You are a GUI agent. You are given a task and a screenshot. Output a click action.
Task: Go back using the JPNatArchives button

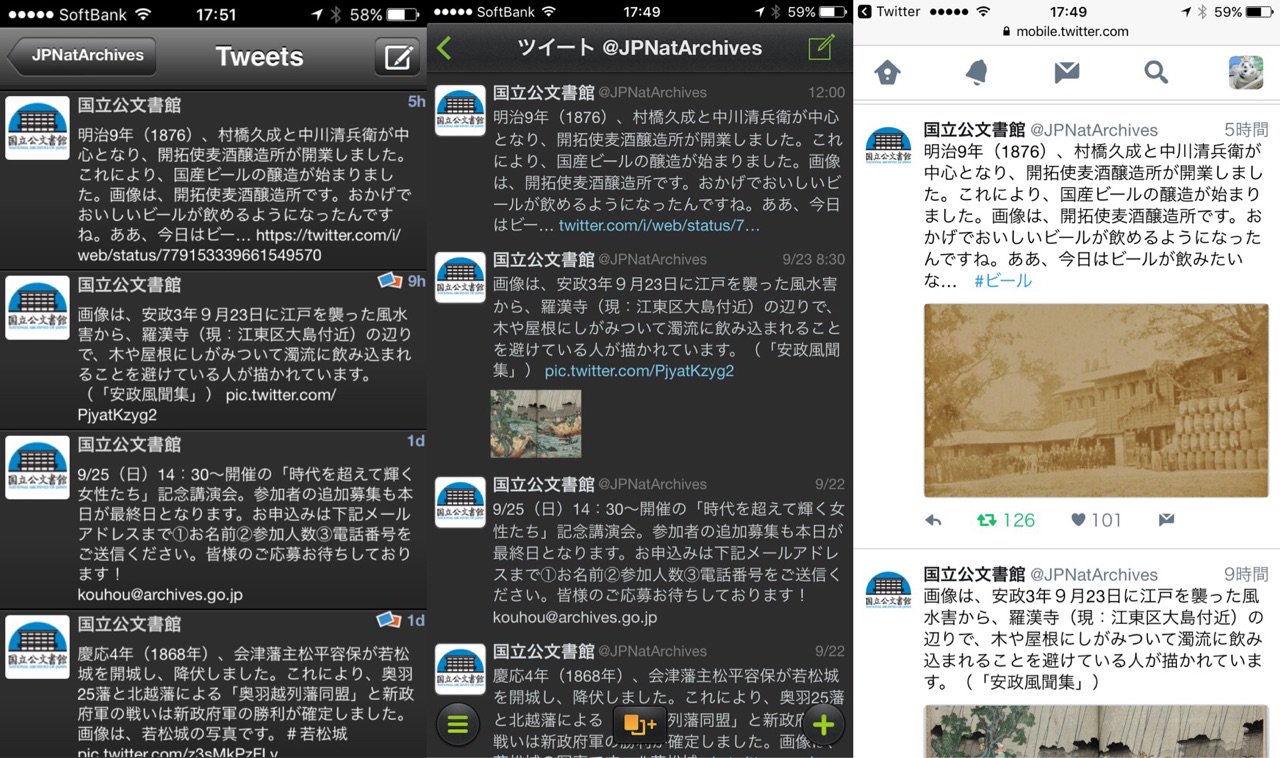coord(84,56)
